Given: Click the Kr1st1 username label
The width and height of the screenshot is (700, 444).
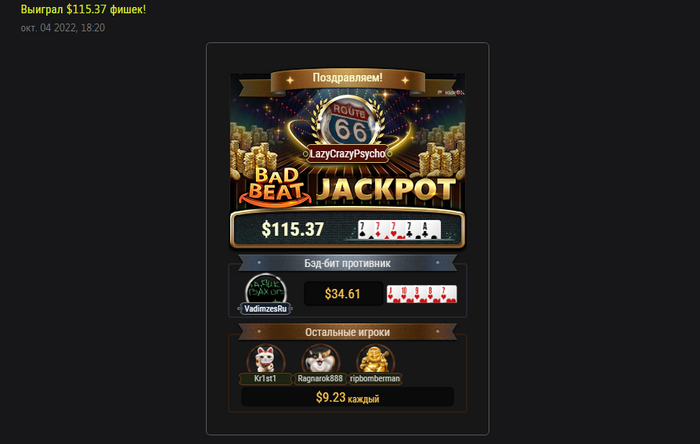Looking at the screenshot, I should [265, 378].
